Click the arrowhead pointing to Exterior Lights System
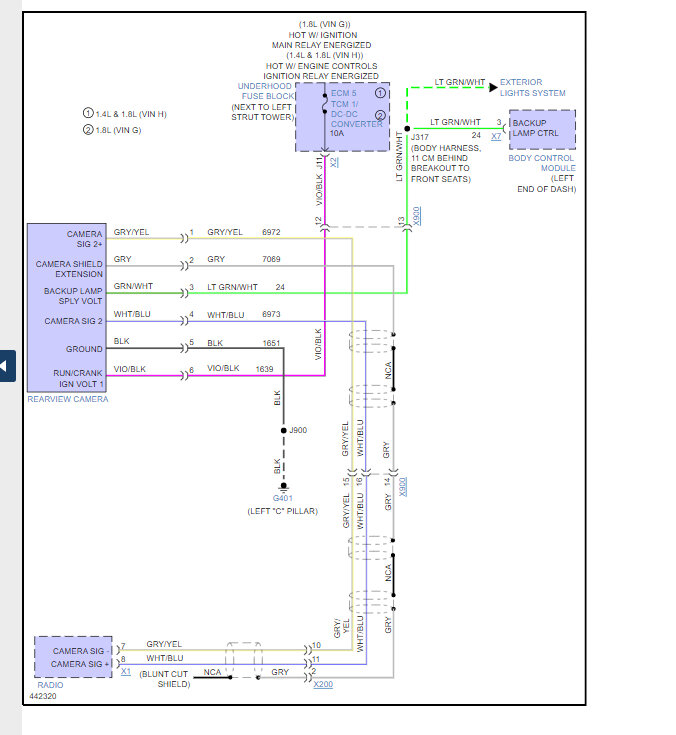This screenshot has height=735, width=676. point(493,88)
